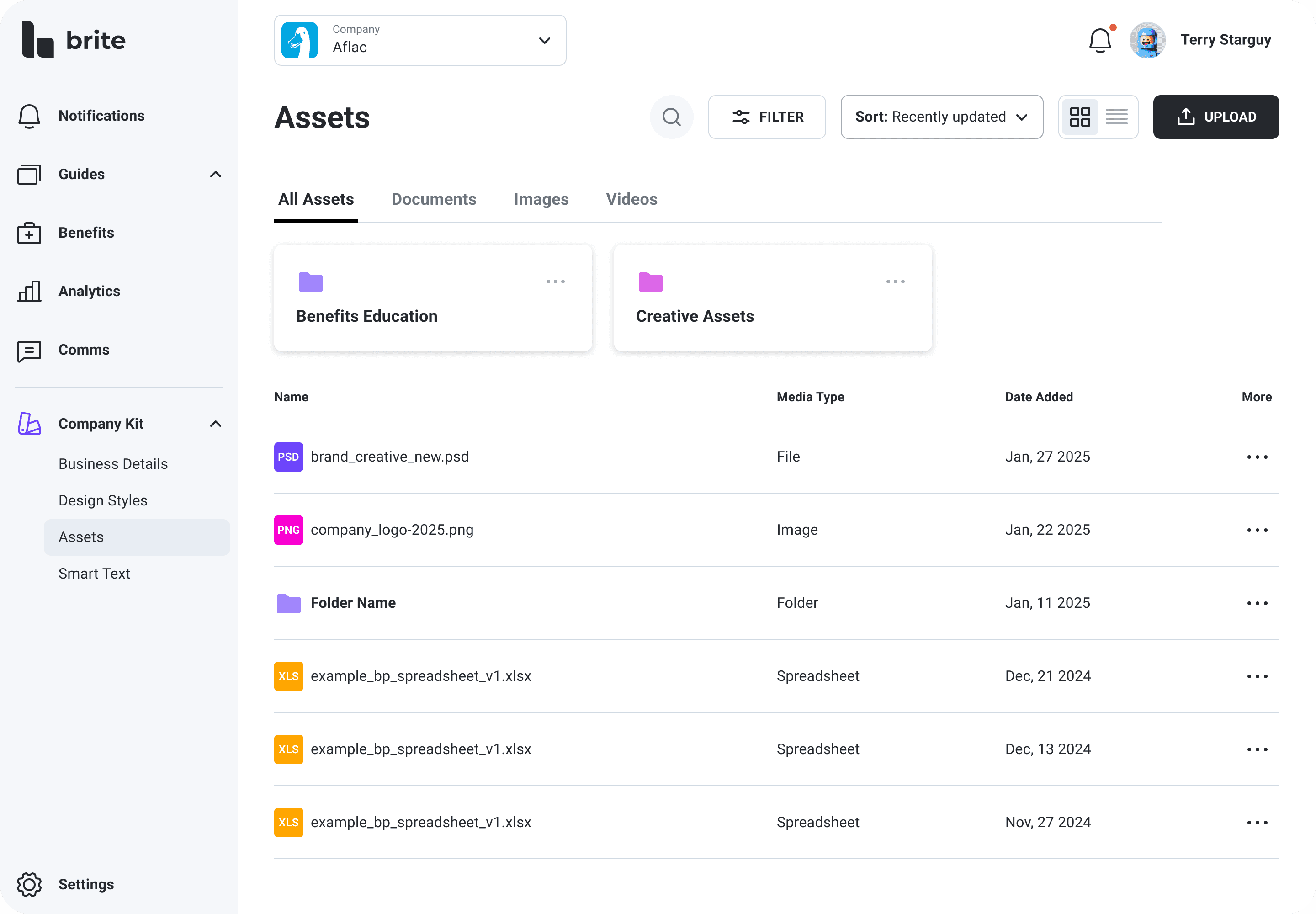Click the FILTER button
The image size is (1316, 914).
pos(766,117)
